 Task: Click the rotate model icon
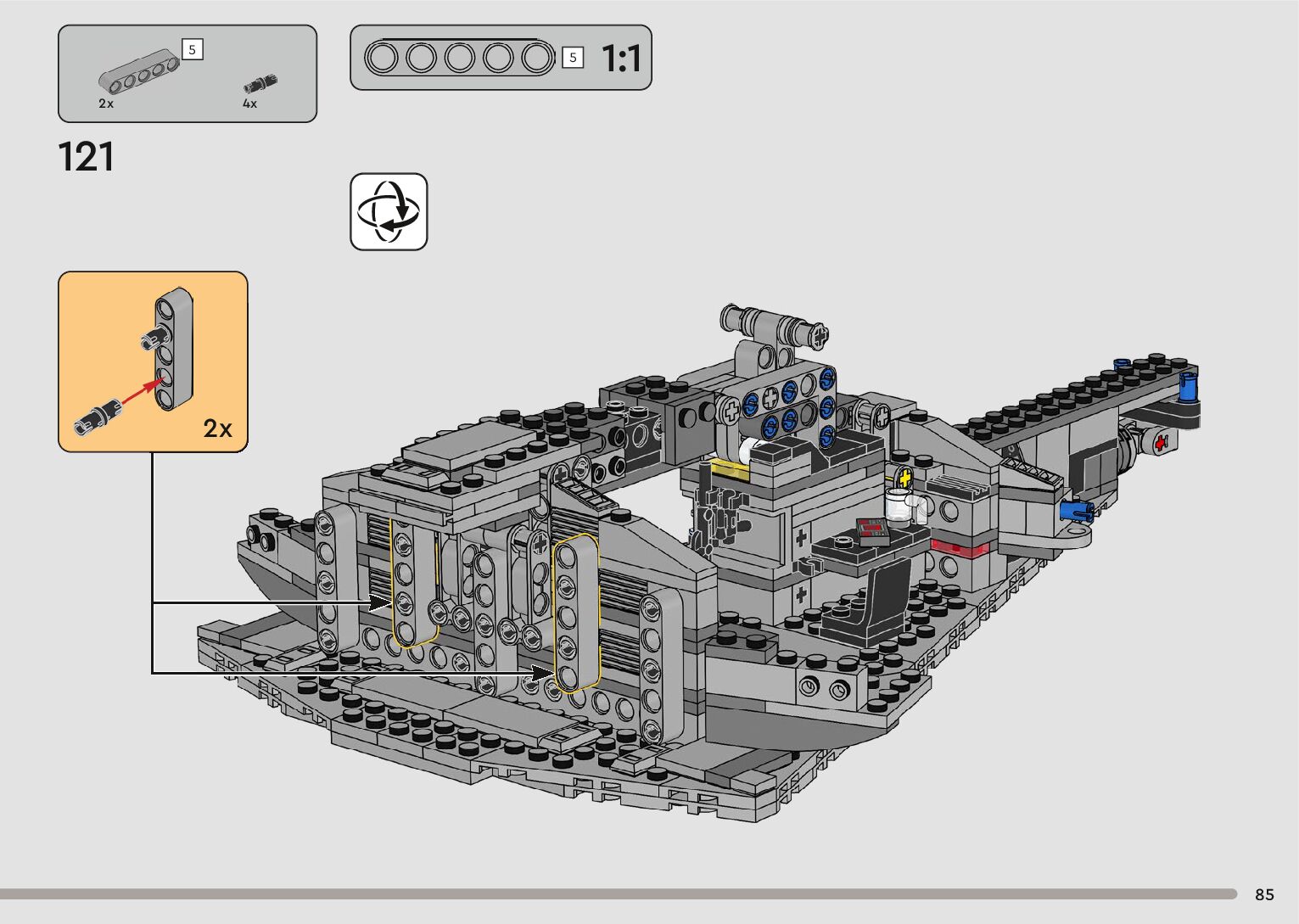(x=389, y=212)
